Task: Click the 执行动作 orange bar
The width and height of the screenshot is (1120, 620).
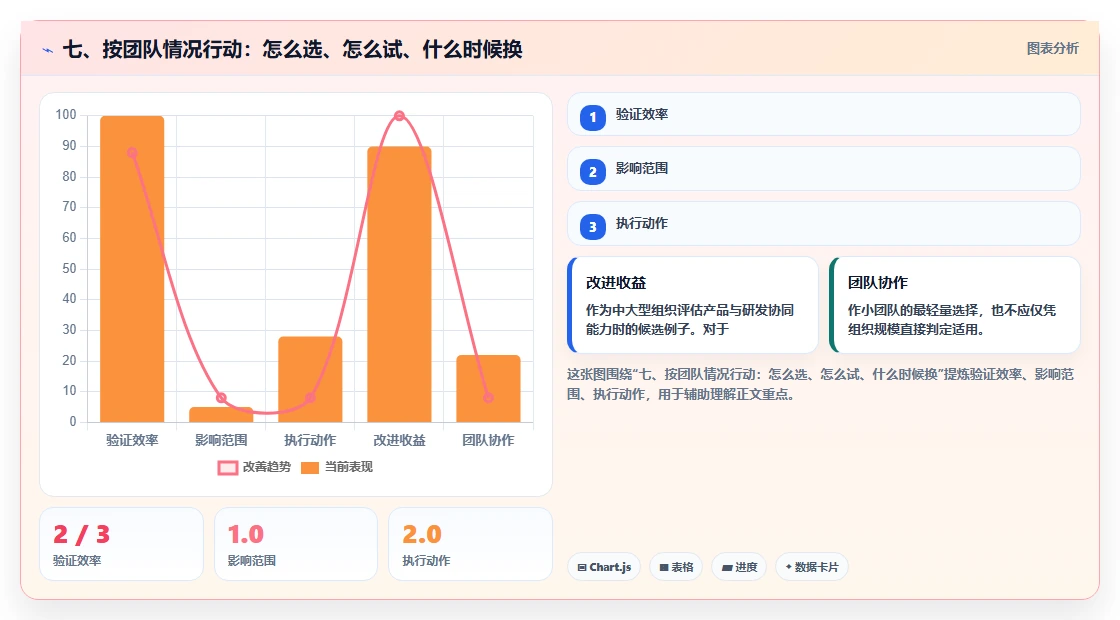Action: point(310,379)
